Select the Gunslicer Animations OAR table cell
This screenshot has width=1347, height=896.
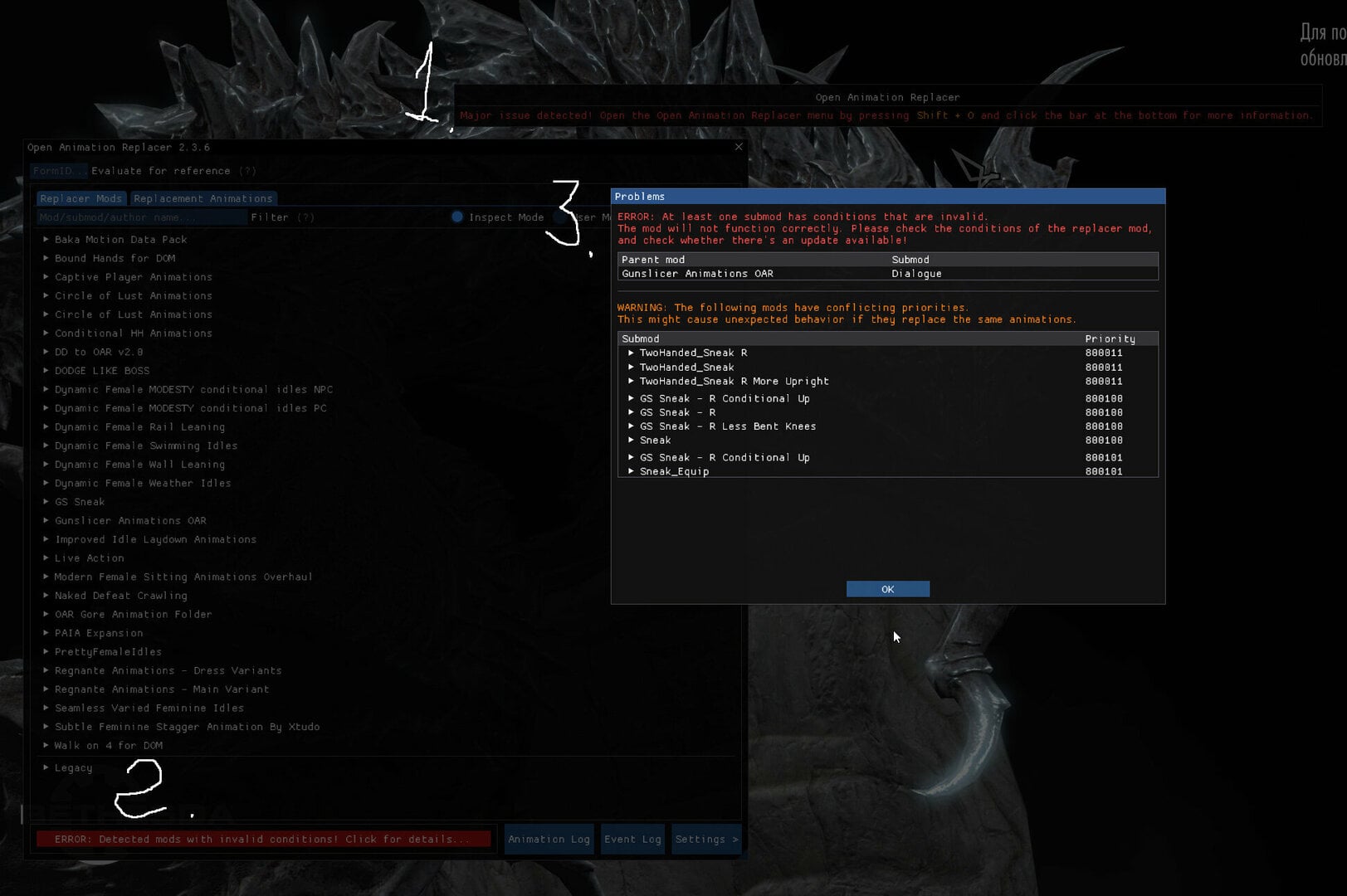click(697, 274)
